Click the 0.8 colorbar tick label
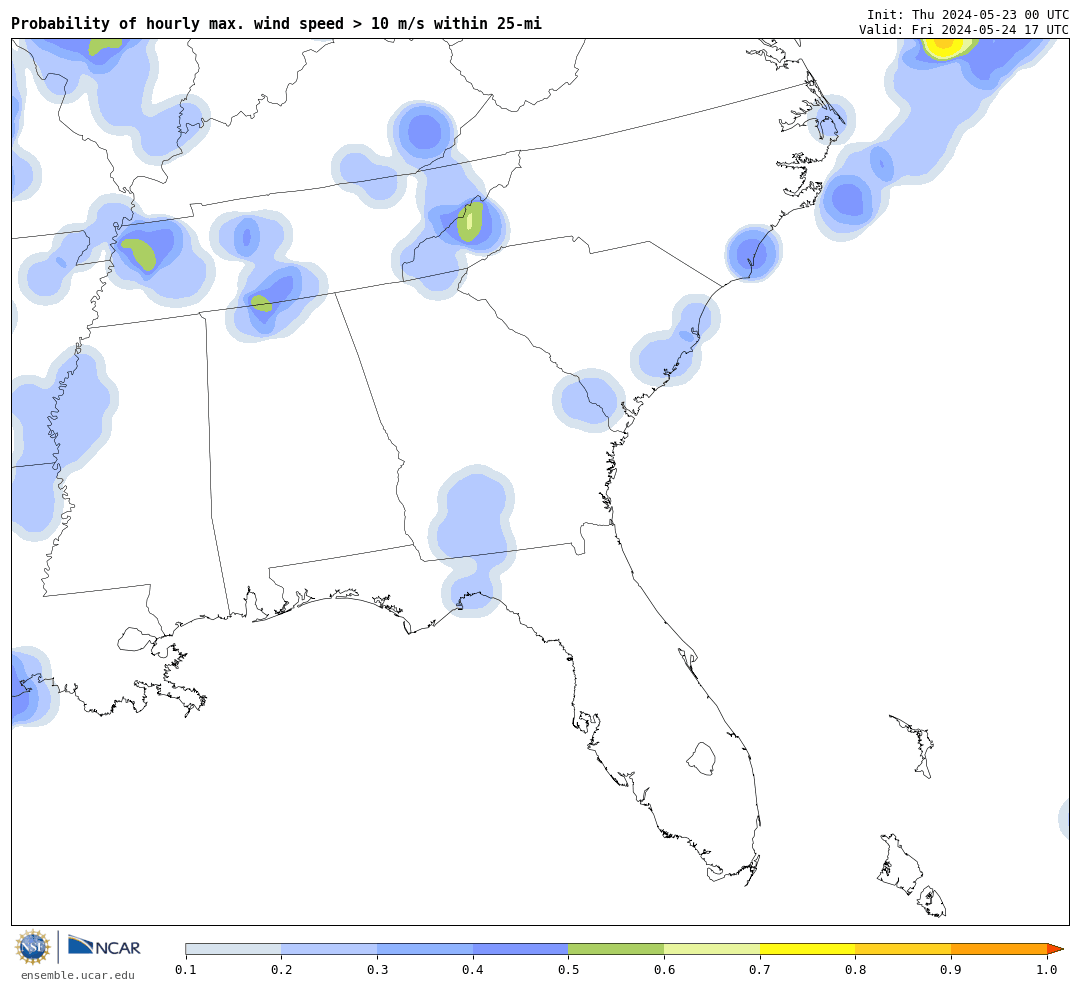 pyautogui.click(x=855, y=969)
